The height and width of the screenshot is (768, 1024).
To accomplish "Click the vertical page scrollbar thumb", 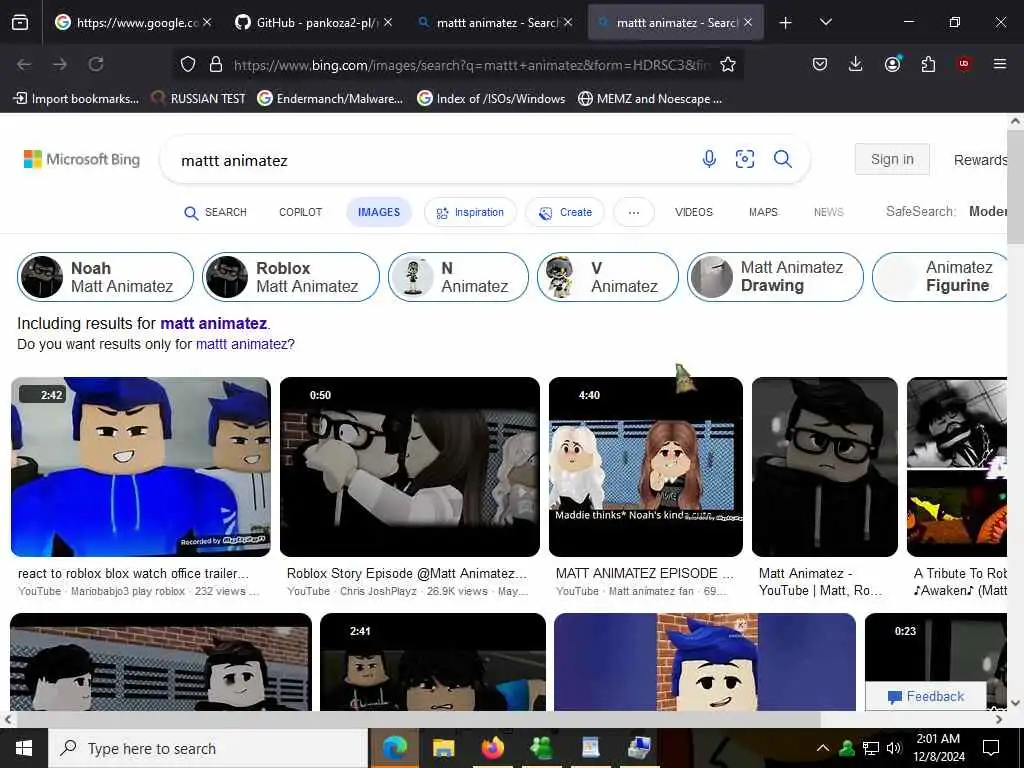I will click(1015, 186).
